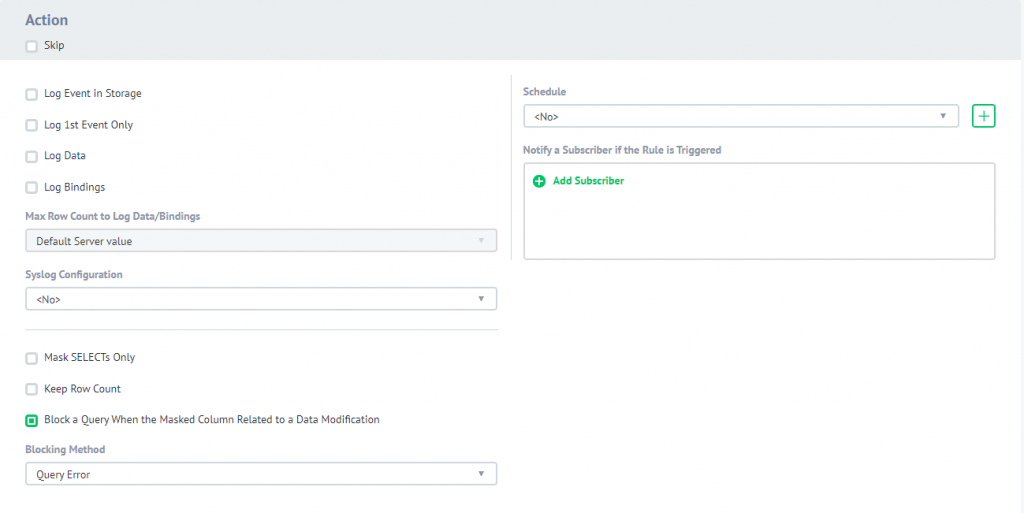Uncheck Block a Query When the Masked Column checkbox
Image resolution: width=1024 pixels, height=513 pixels.
[x=32, y=420]
